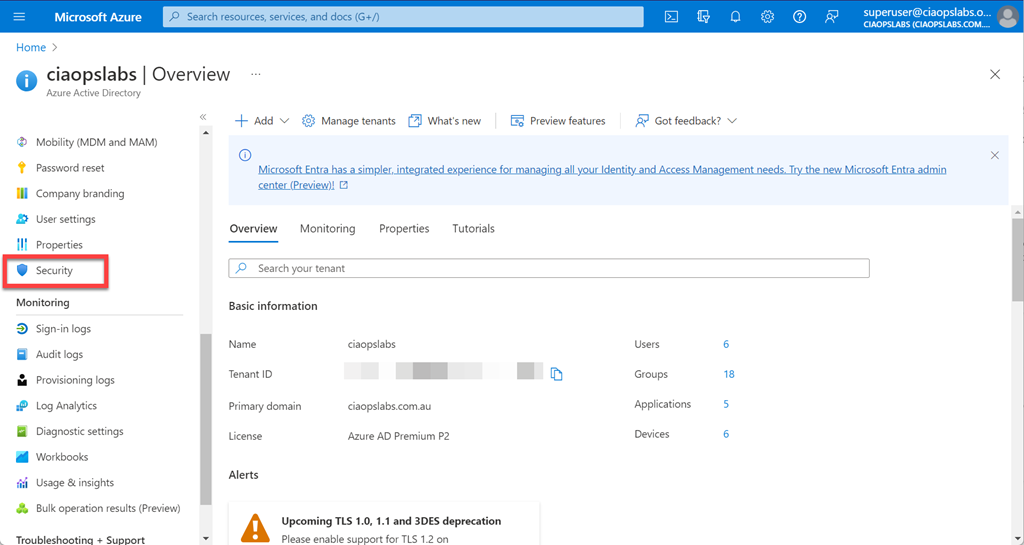Open the Users count link
The width and height of the screenshot is (1024, 545).
[726, 344]
